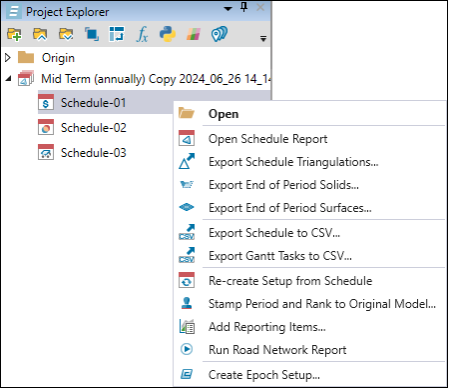
Task: Click the colorful swatch palette toolbar icon
Action: [x=193, y=34]
